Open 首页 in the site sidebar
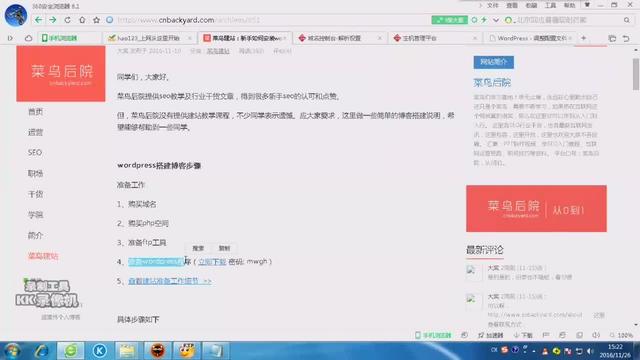This screenshot has height=360, width=640. 36,111
